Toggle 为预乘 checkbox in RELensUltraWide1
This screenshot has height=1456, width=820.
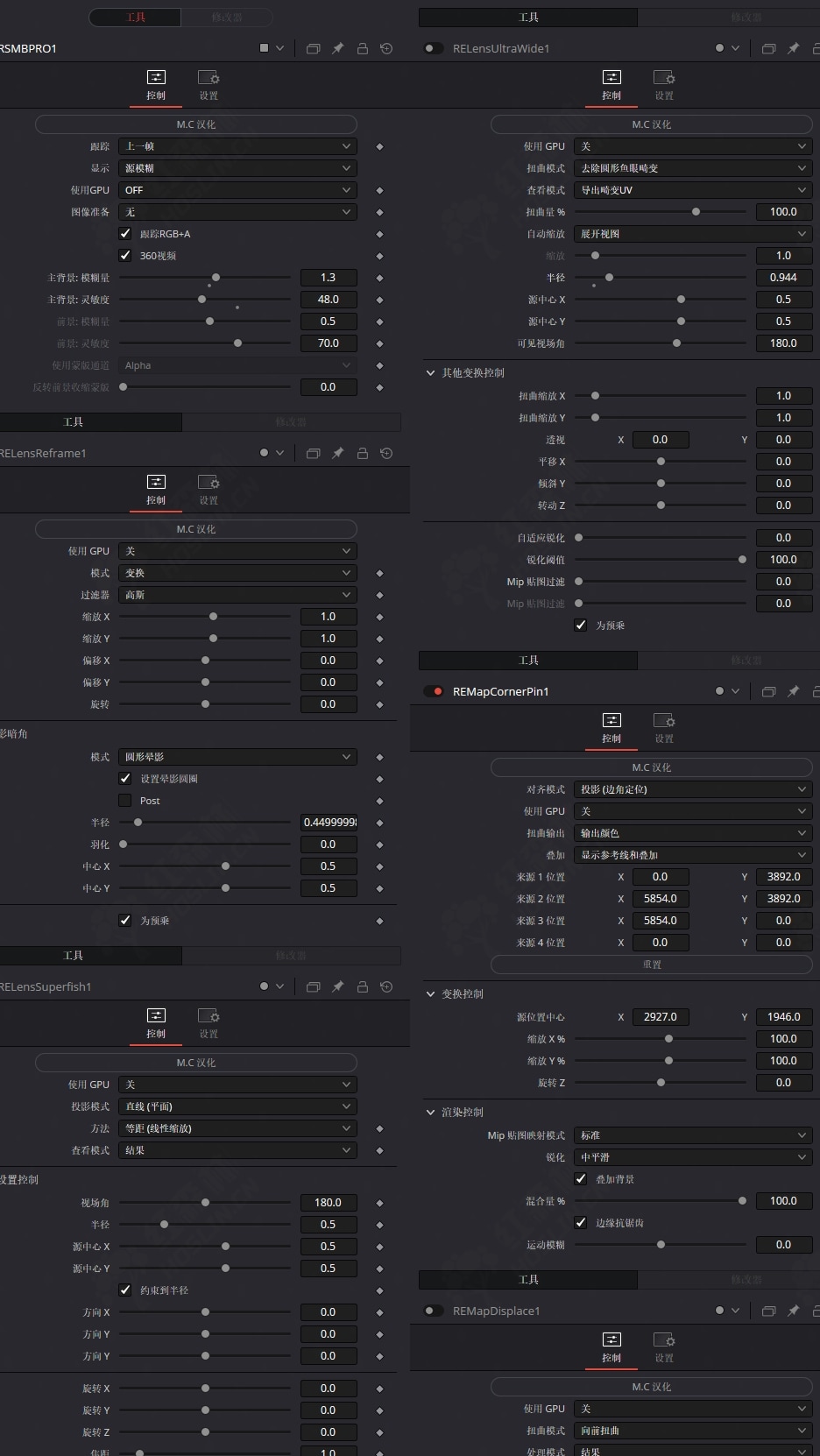point(581,626)
